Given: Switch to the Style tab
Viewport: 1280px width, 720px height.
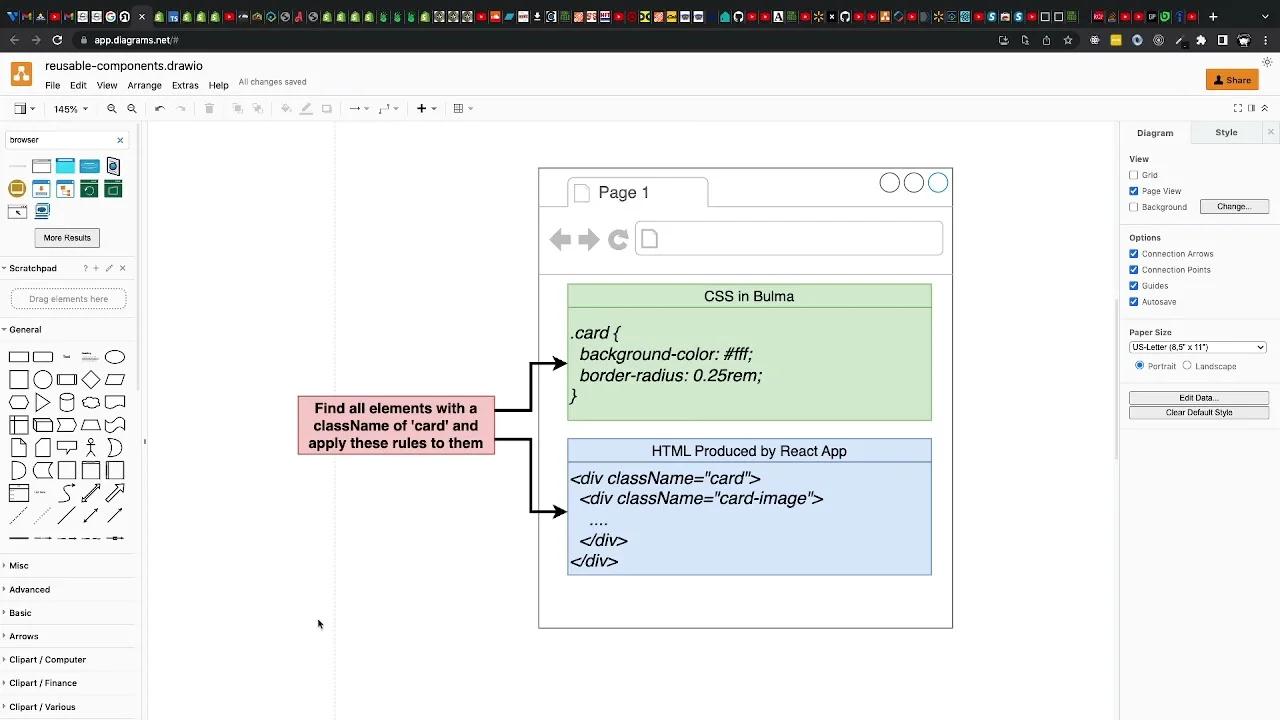Looking at the screenshot, I should (1225, 132).
